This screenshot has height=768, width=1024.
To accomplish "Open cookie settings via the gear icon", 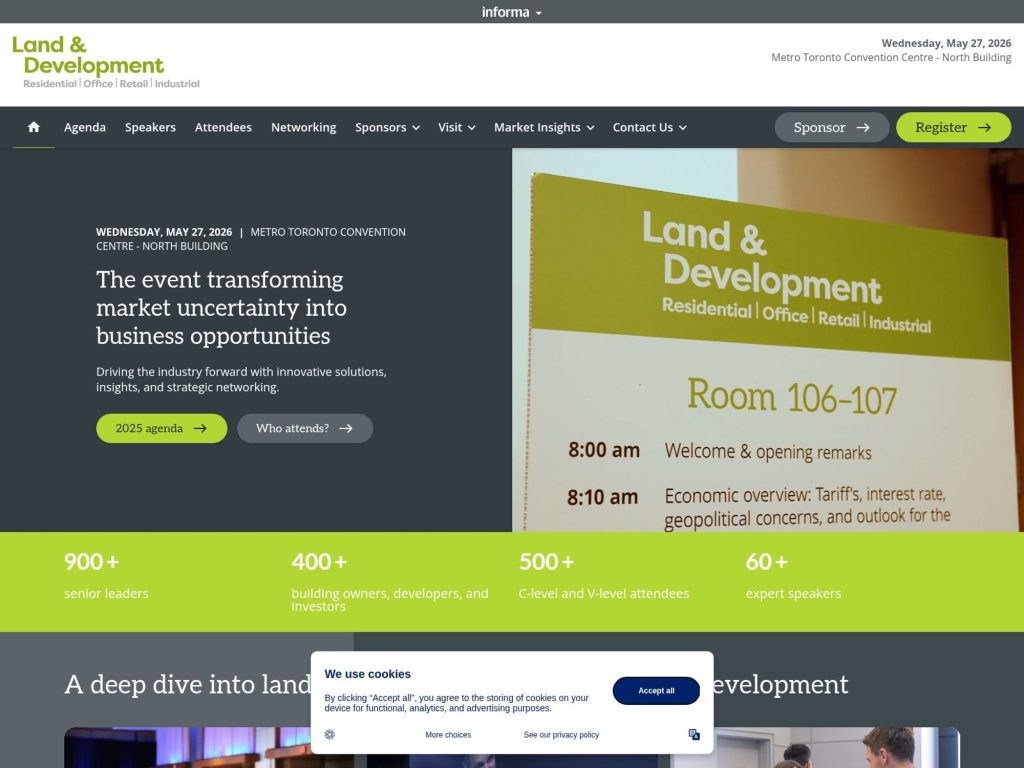I will point(330,734).
